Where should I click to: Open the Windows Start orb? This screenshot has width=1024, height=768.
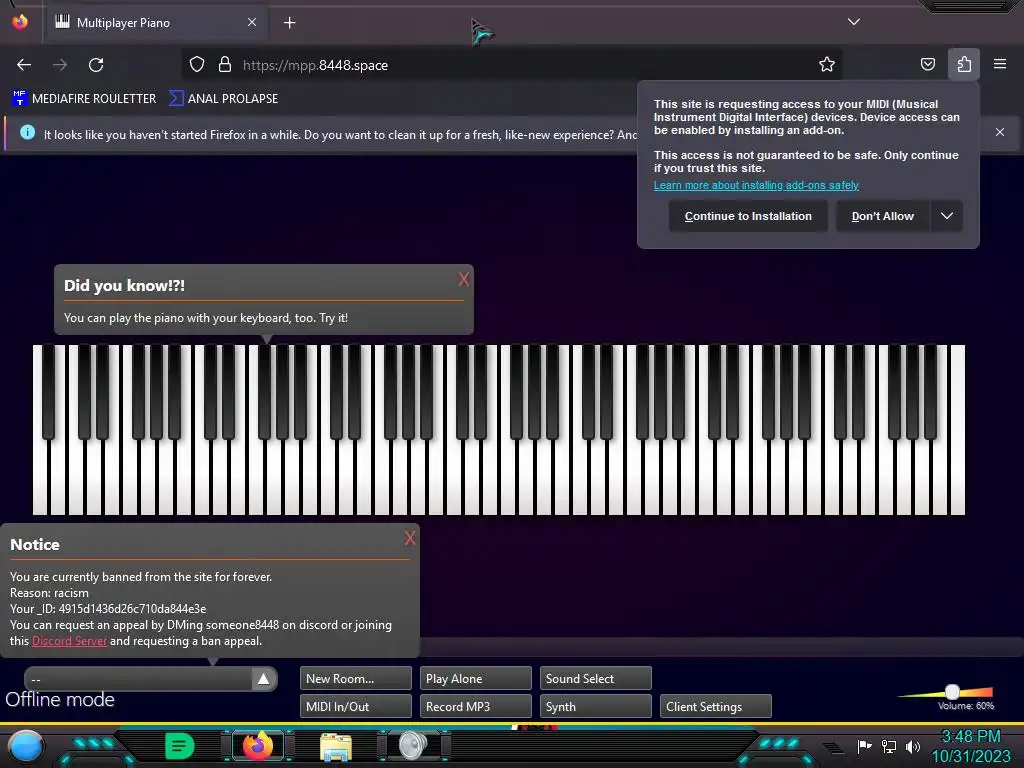point(26,746)
